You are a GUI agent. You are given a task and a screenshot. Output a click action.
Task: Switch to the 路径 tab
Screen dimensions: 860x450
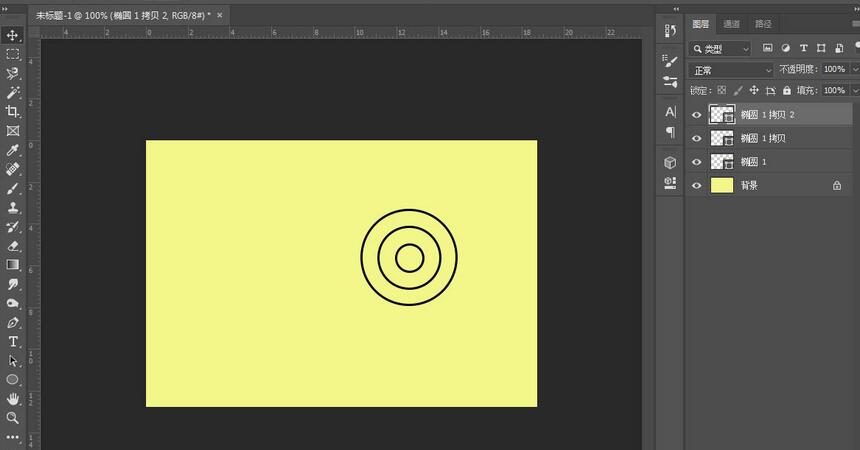click(x=763, y=24)
